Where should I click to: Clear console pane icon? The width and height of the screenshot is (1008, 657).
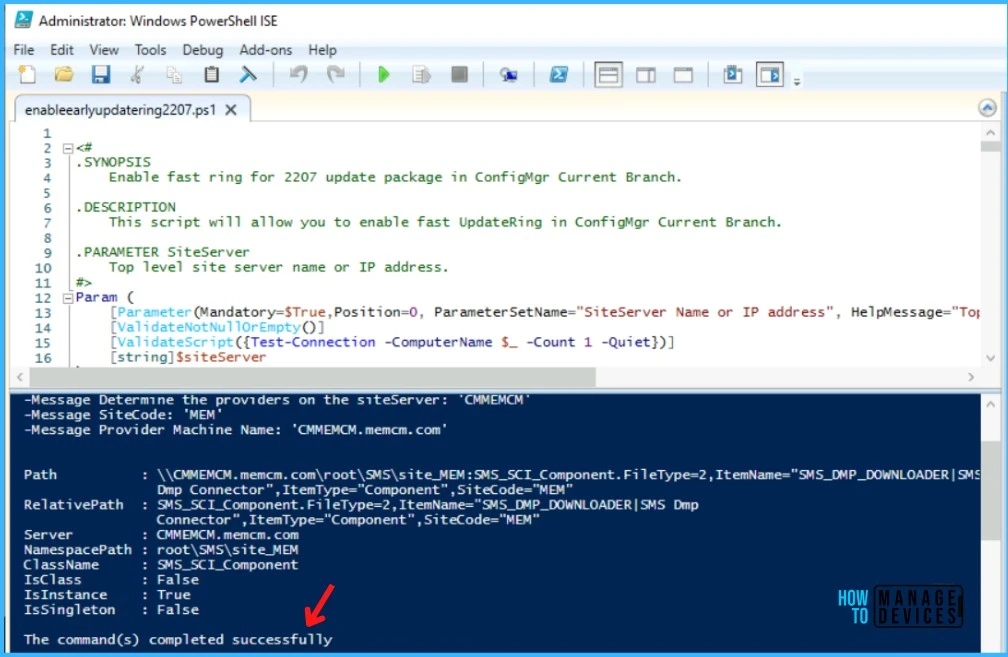coord(248,75)
